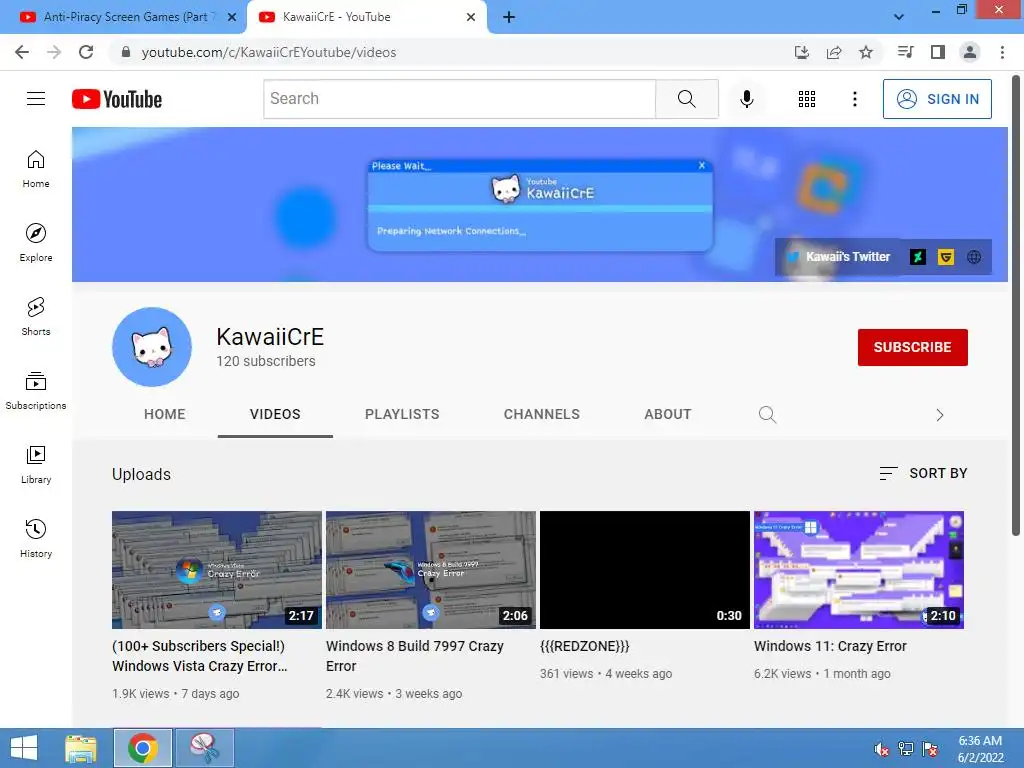Switch to the PLAYLISTS tab
Image resolution: width=1024 pixels, height=768 pixels.
click(402, 414)
